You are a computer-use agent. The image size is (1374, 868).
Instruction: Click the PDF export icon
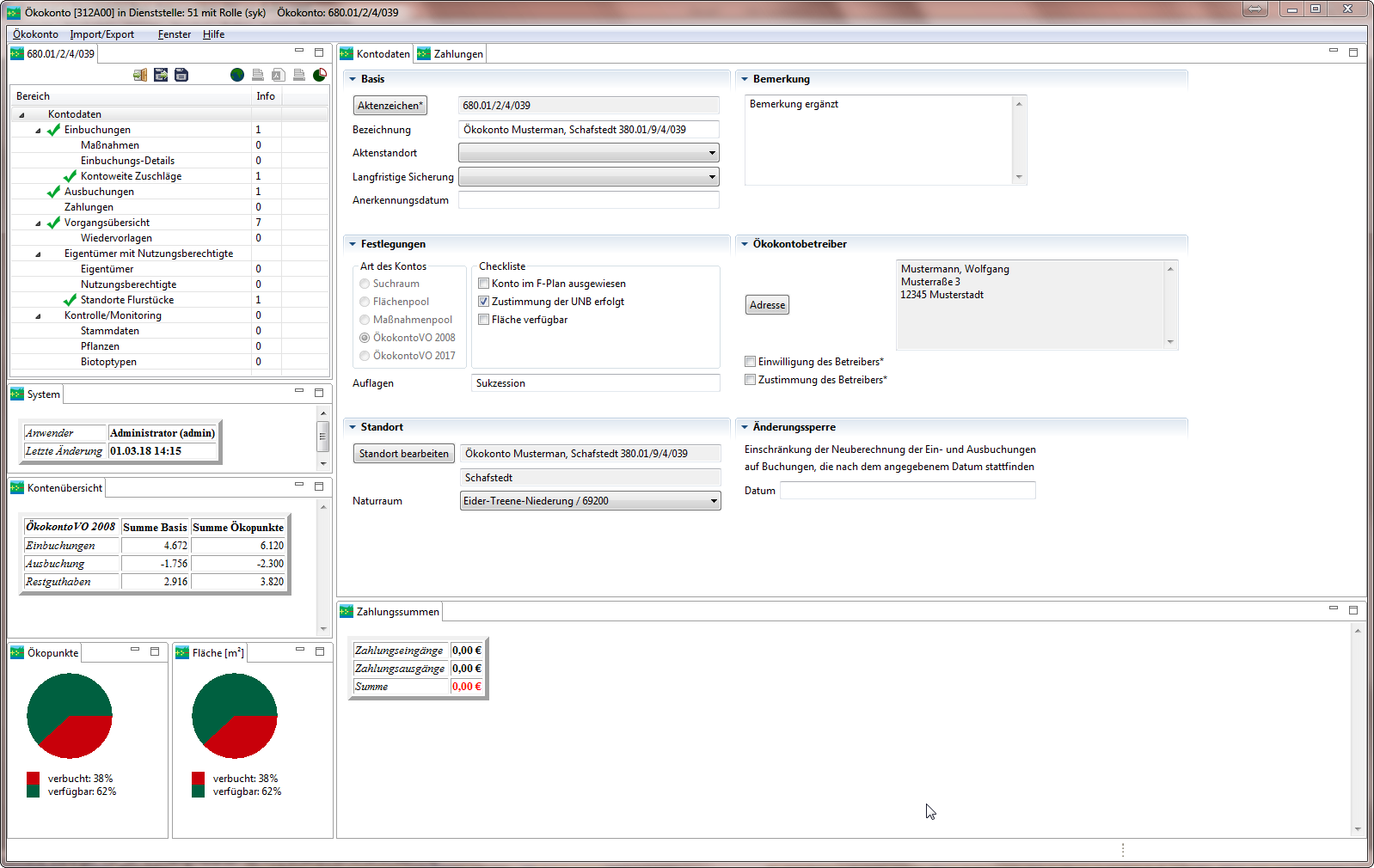pos(278,76)
